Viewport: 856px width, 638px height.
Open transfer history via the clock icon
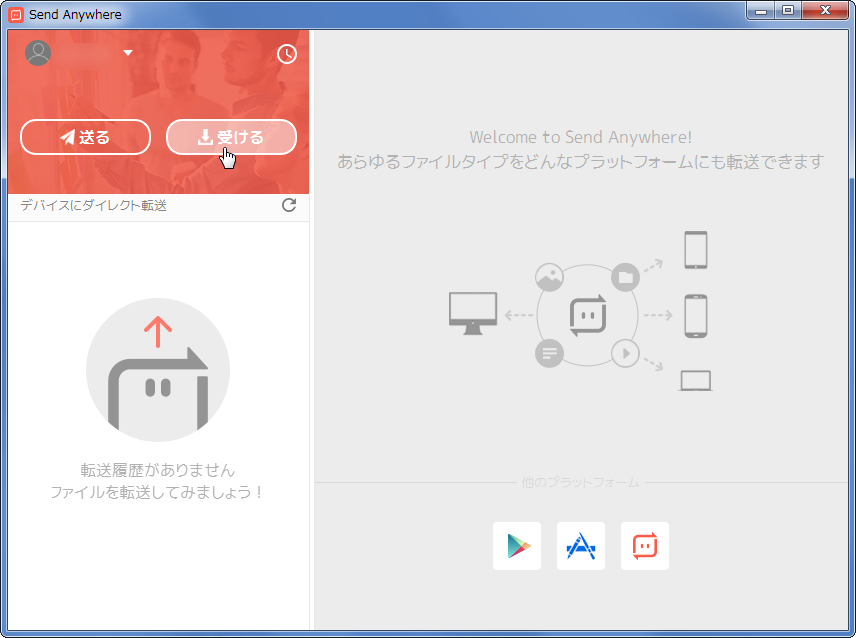click(287, 54)
